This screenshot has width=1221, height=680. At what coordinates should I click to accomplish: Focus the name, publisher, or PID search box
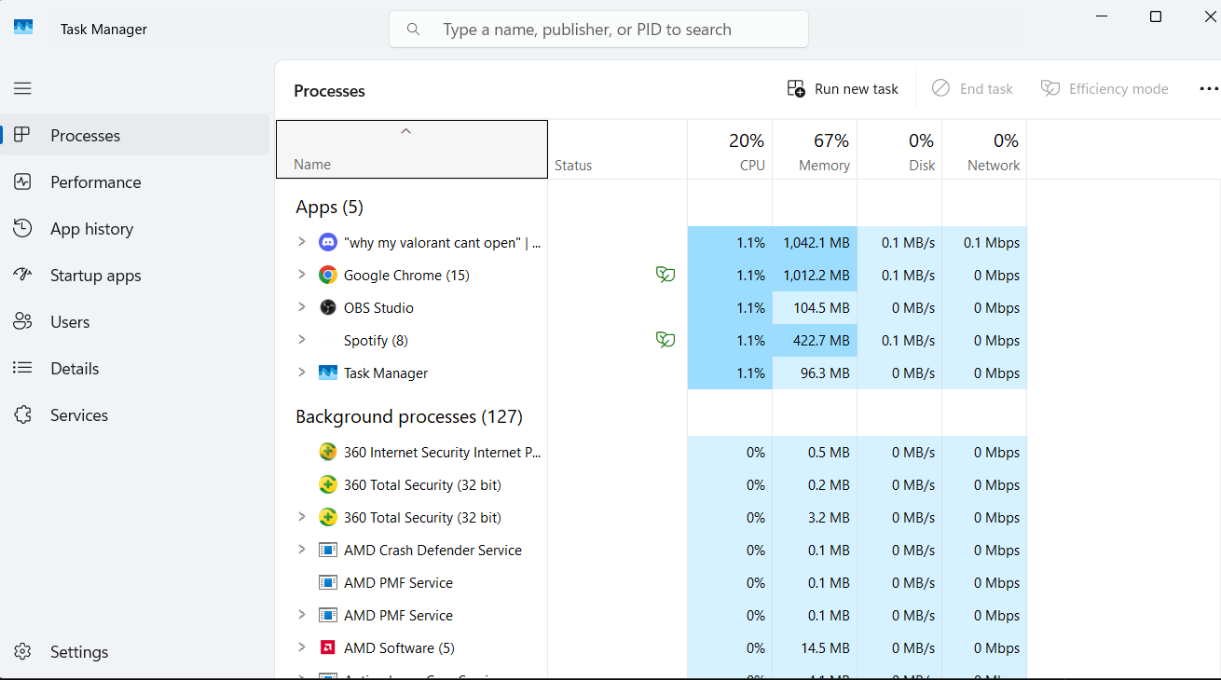point(600,30)
